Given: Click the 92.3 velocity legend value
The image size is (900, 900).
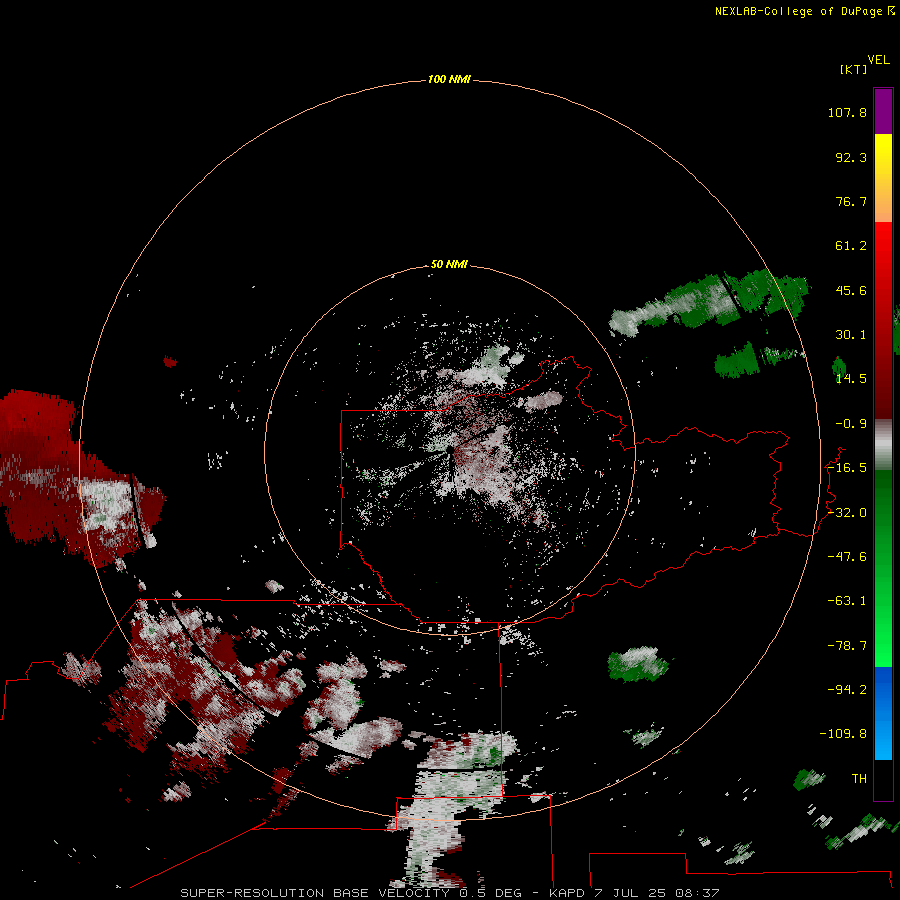Looking at the screenshot, I should pos(851,157).
